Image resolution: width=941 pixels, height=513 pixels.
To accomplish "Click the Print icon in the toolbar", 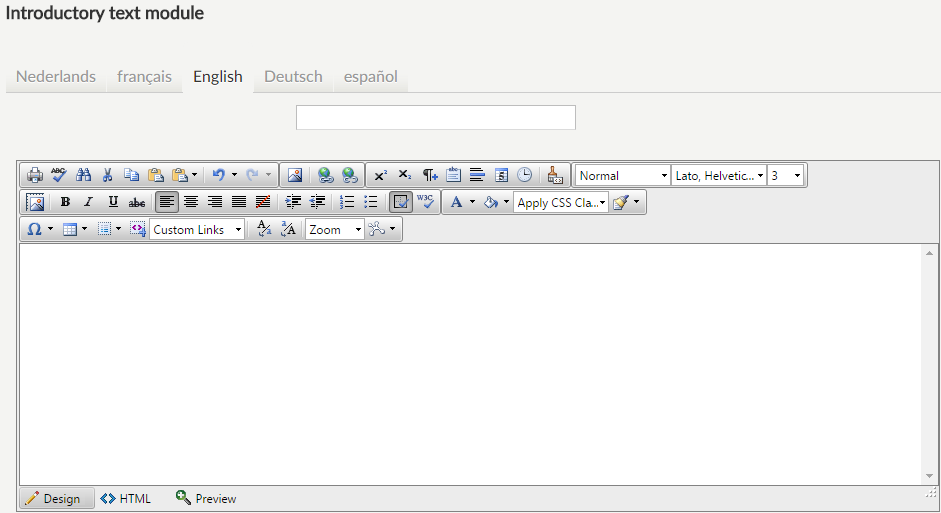I will tap(35, 175).
